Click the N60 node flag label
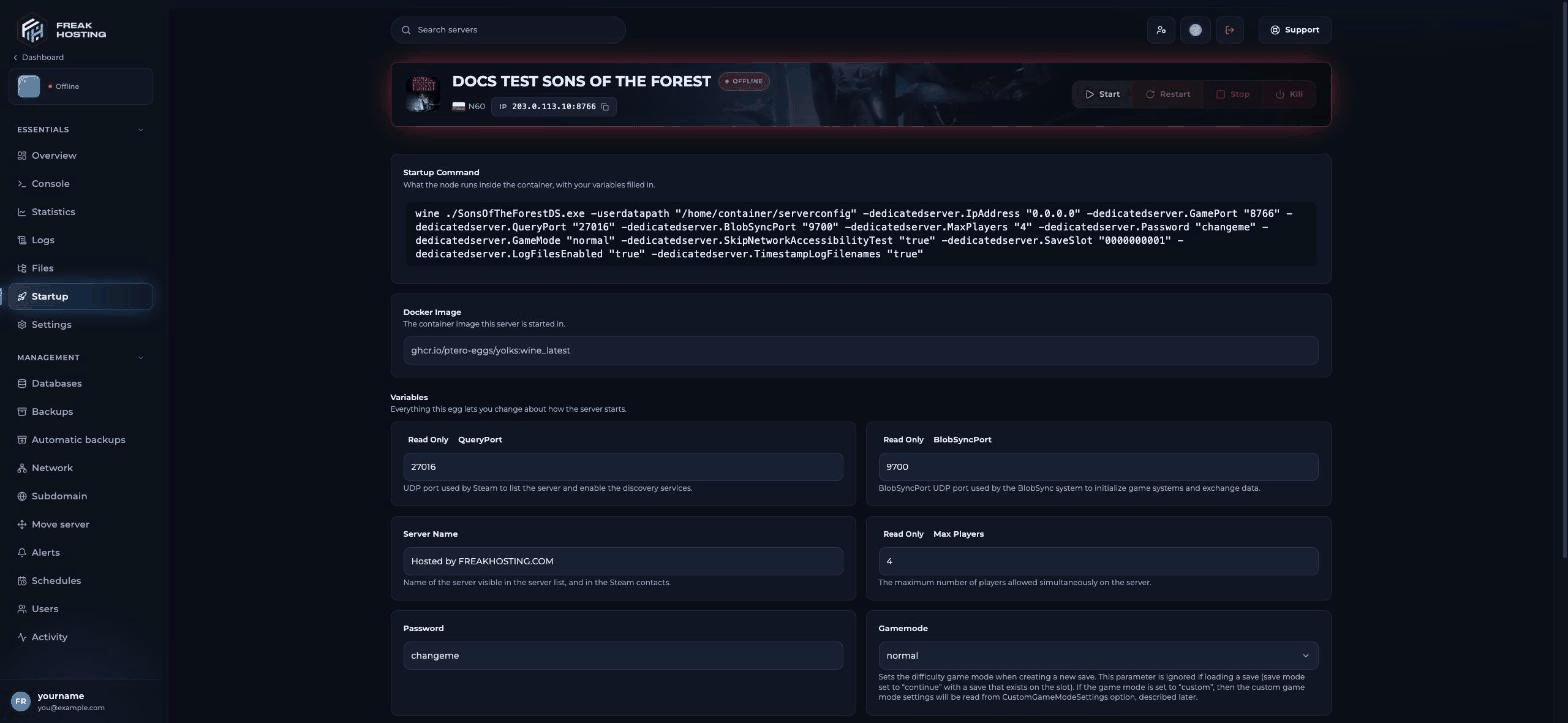This screenshot has height=723, width=1568. point(468,106)
